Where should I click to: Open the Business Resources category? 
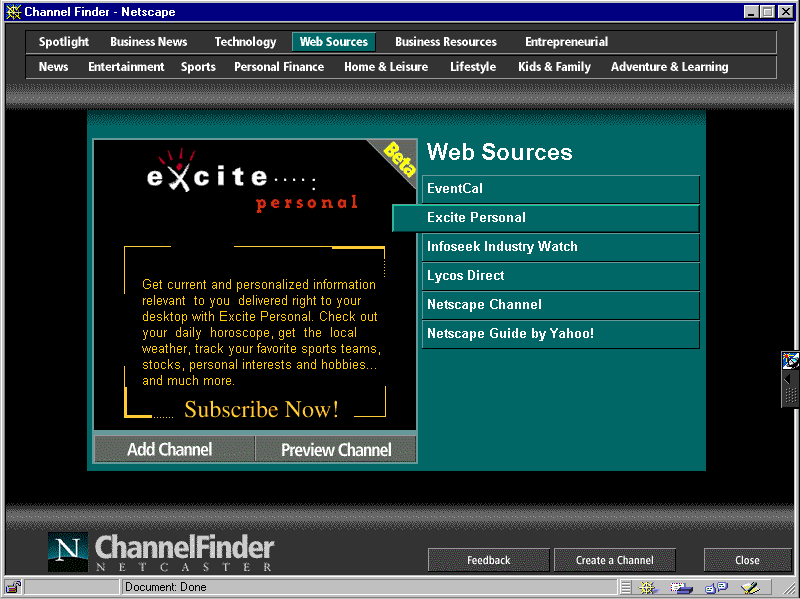445,42
